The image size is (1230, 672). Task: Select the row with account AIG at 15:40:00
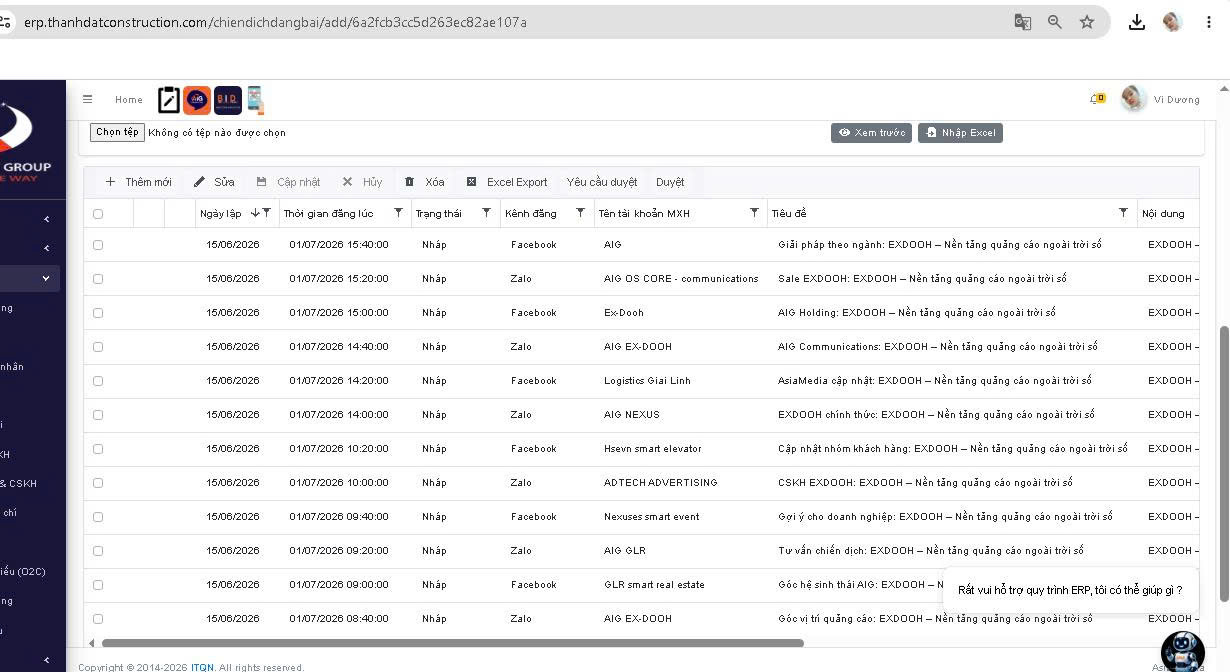(98, 245)
